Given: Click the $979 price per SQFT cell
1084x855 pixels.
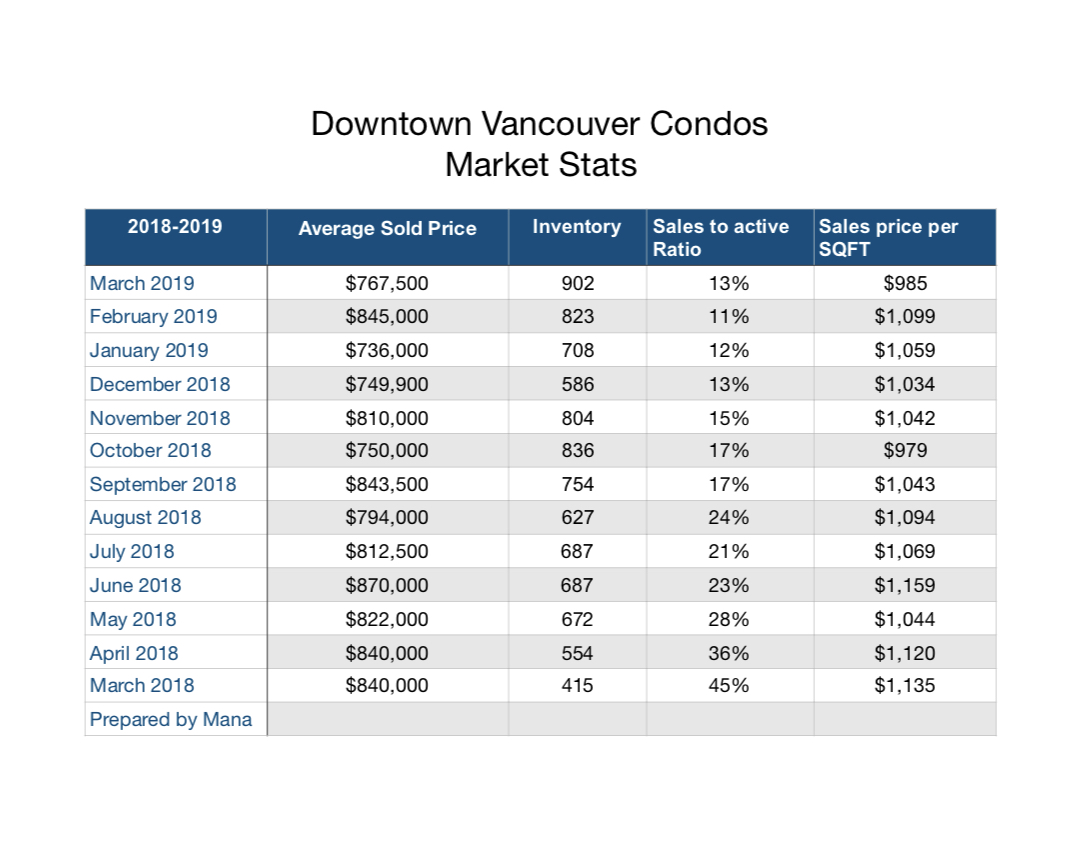Looking at the screenshot, I should (x=905, y=450).
